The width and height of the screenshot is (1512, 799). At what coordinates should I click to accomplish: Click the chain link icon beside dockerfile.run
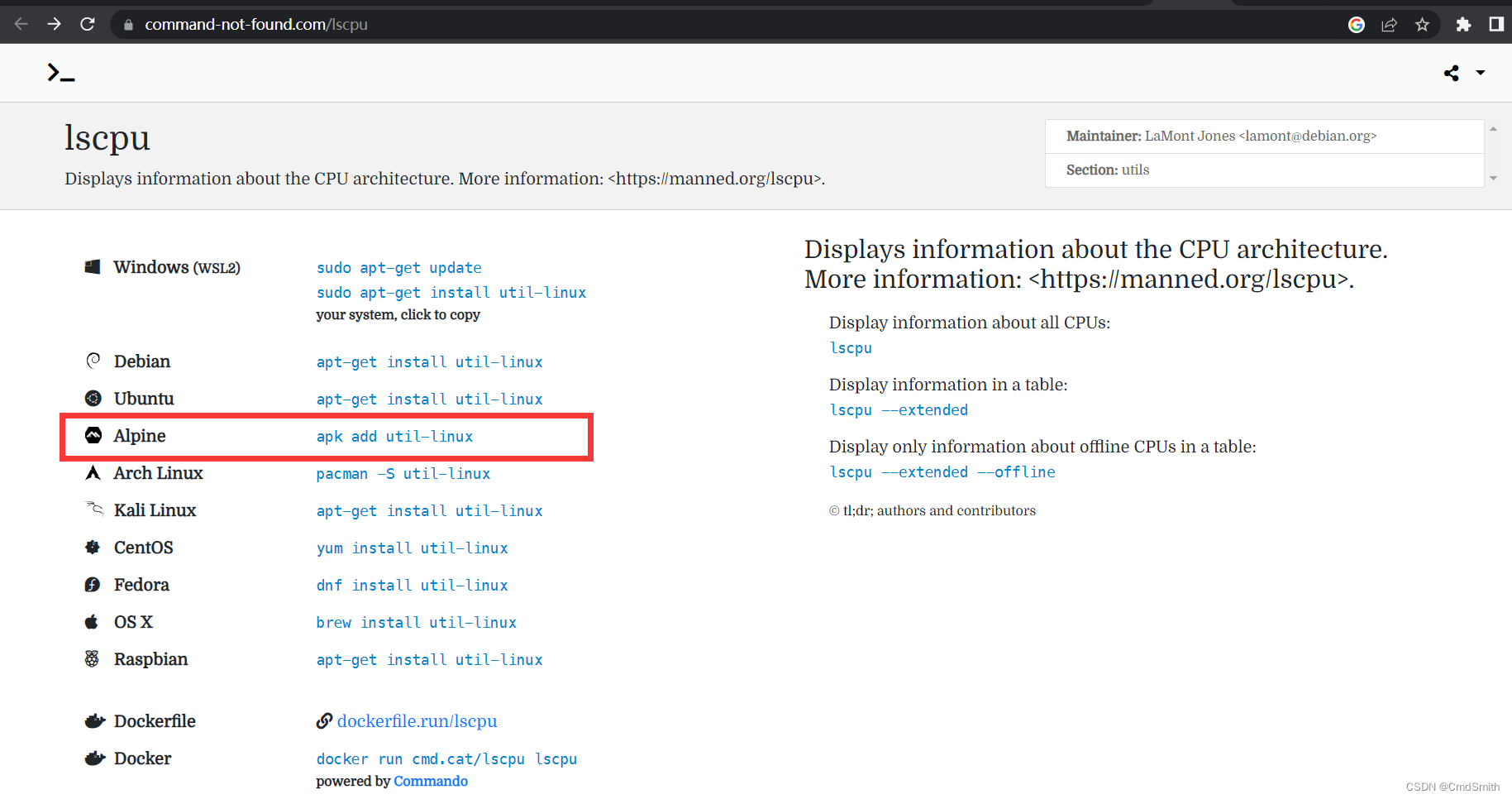pyautogui.click(x=324, y=721)
